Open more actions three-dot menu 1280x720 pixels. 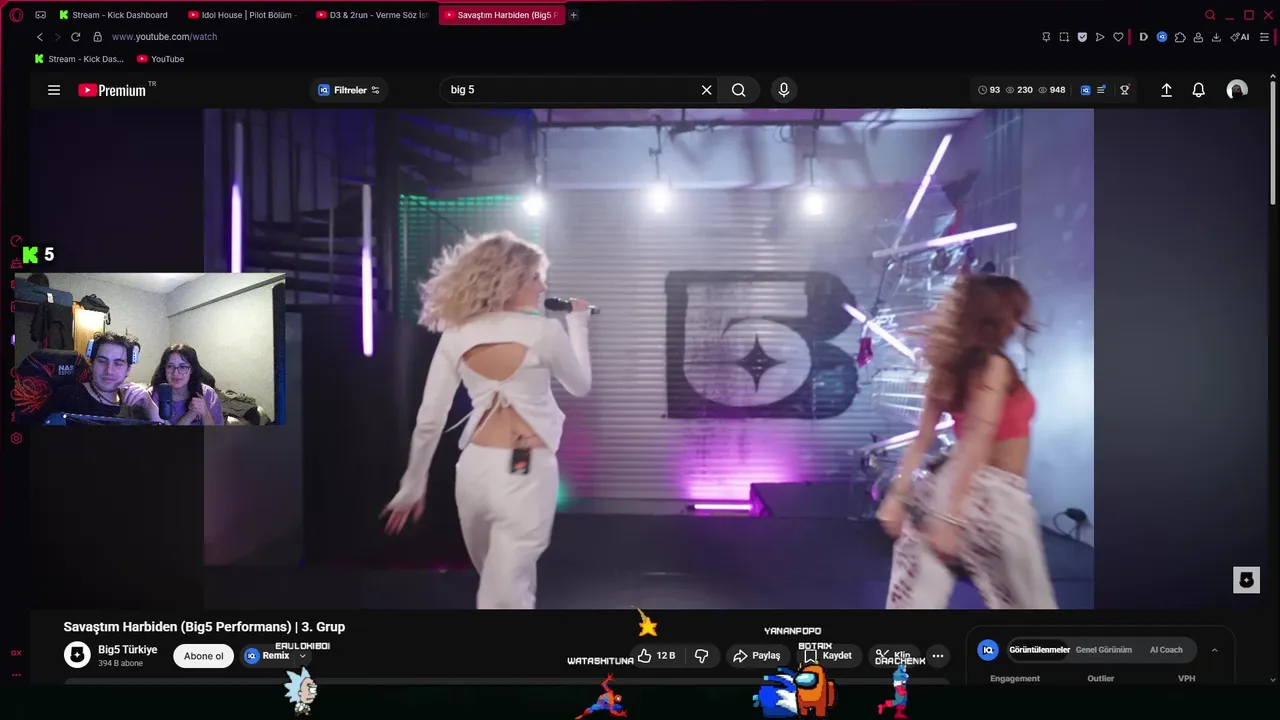[937, 656]
